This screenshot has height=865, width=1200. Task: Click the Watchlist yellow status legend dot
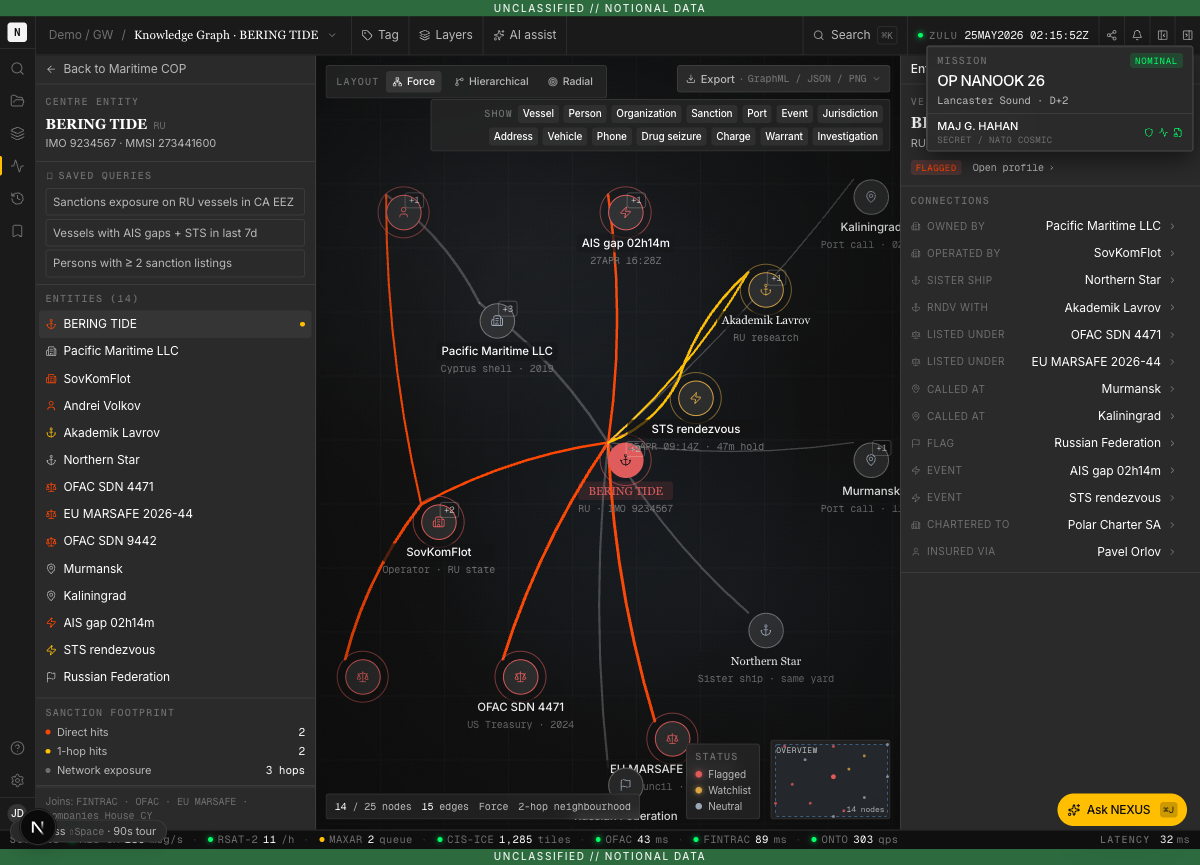tap(699, 790)
